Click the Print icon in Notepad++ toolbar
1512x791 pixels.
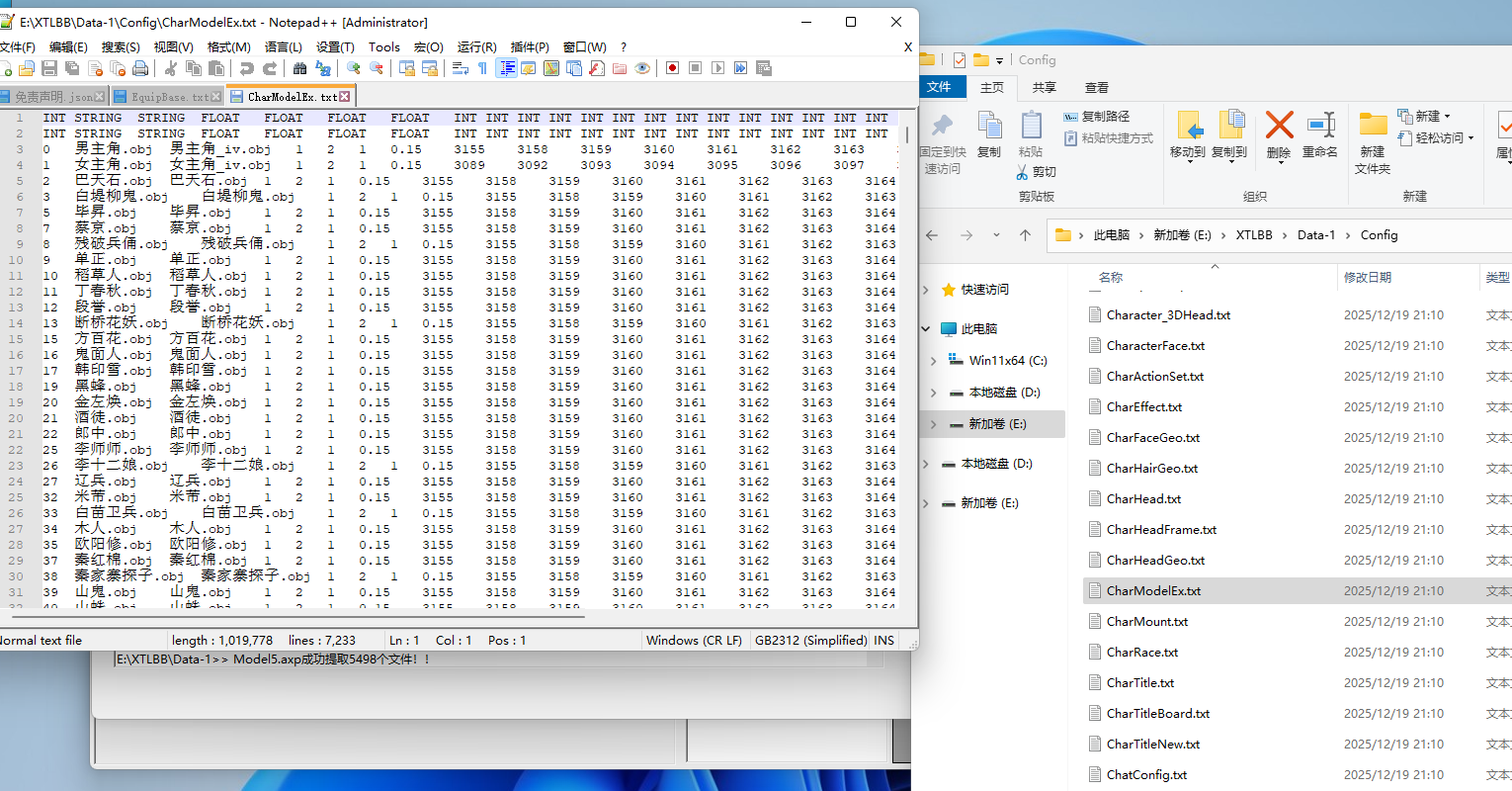(140, 68)
